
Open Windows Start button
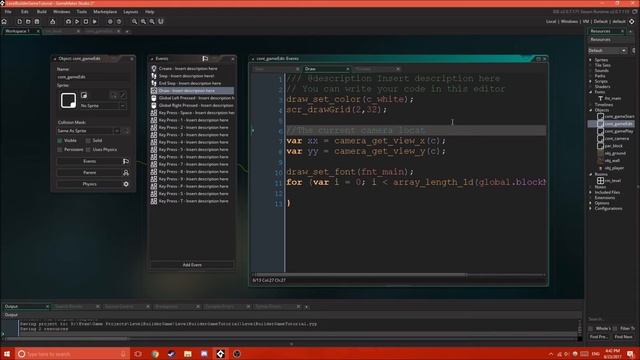coord(7,354)
